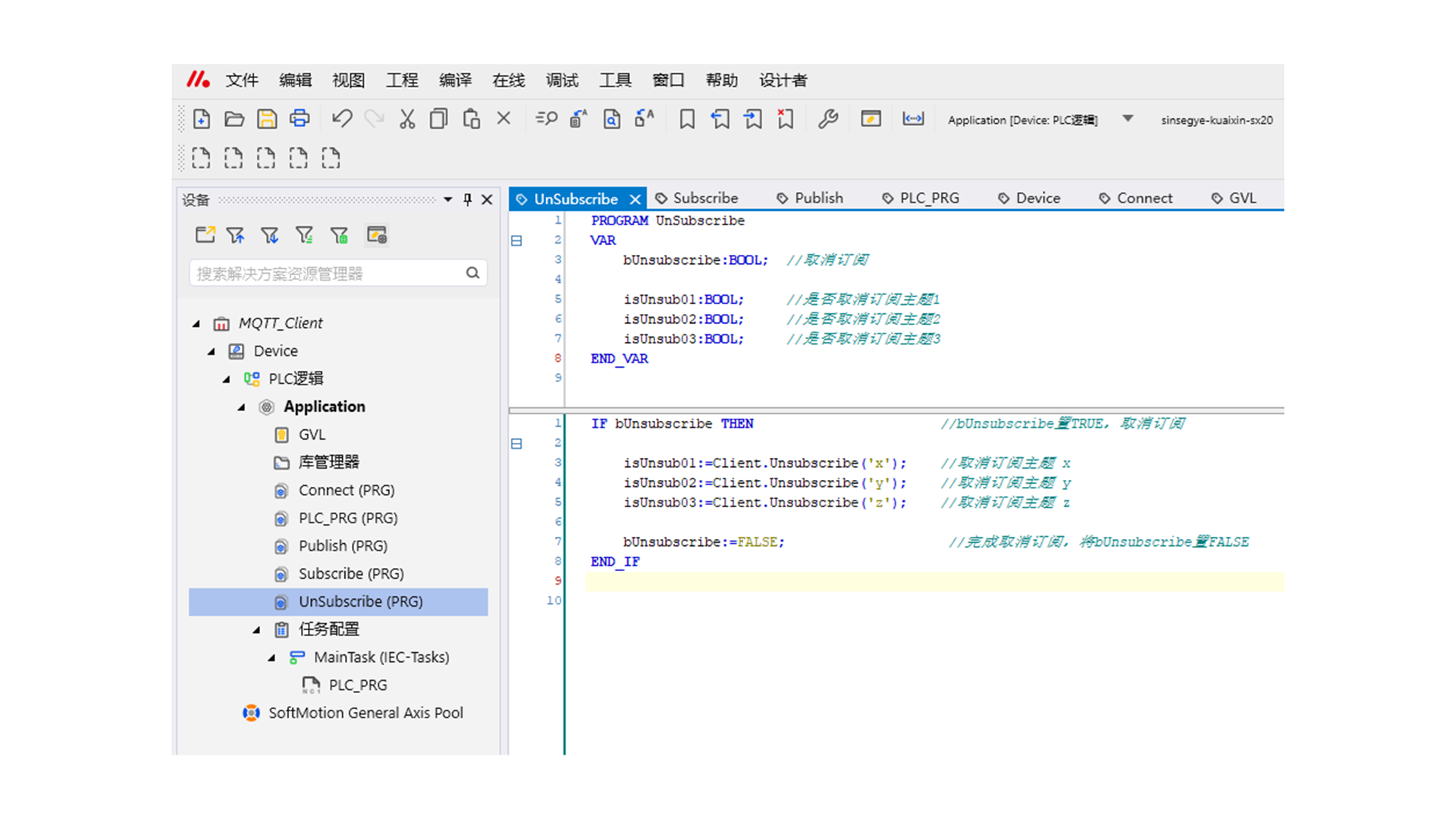1456x819 pixels.
Task: Select PLC_PRG (PRG) in the tree
Action: point(348,519)
